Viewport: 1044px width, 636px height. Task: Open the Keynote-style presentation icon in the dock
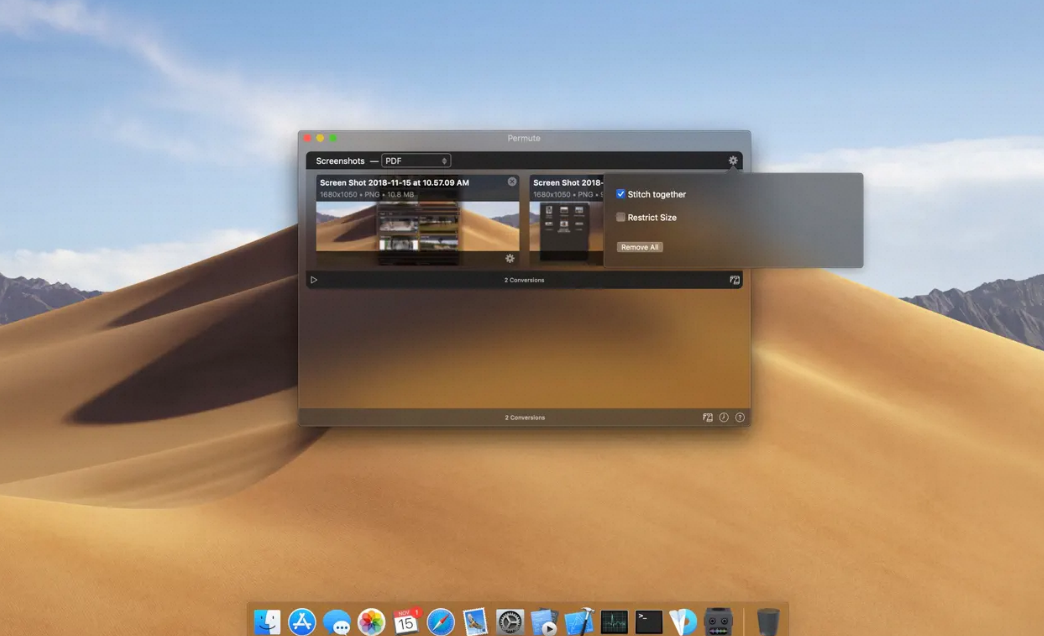[x=545, y=622]
